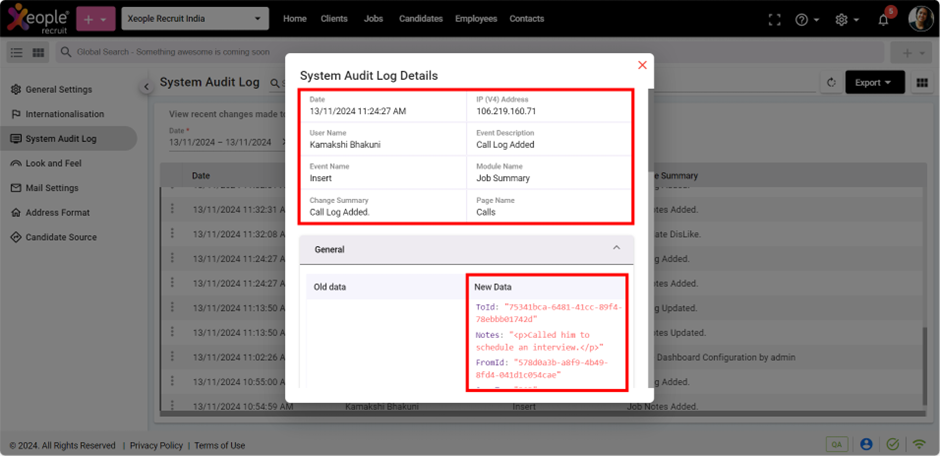Image resolution: width=940 pixels, height=456 pixels.
Task: Collapse the sidebar with arrow button
Action: coord(146,87)
